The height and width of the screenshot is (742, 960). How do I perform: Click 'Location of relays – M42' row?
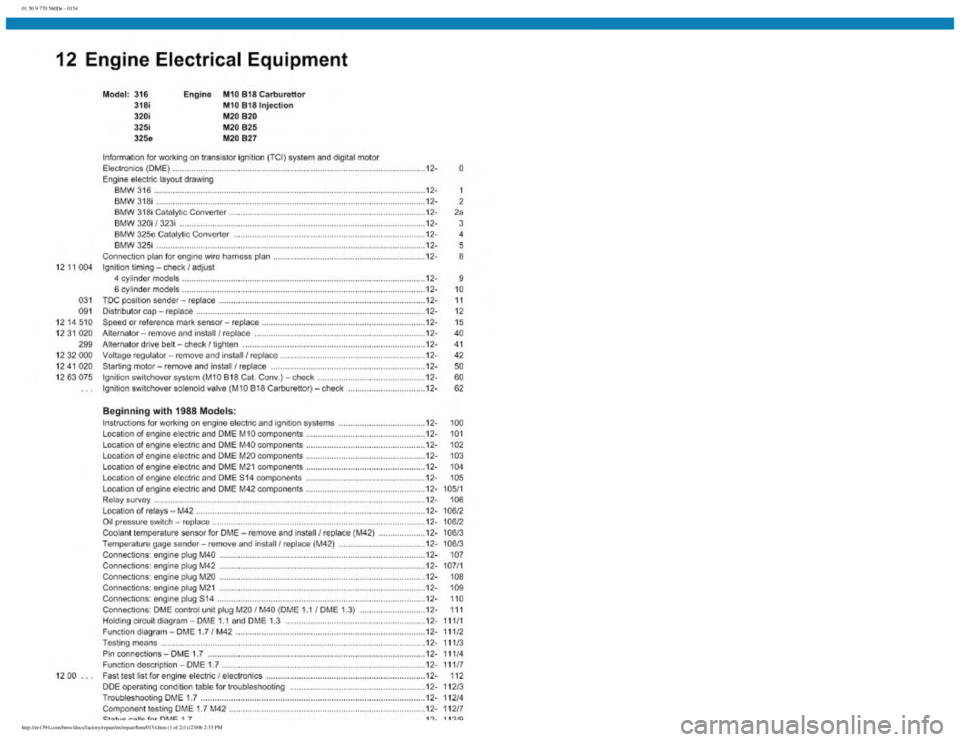click(x=283, y=511)
